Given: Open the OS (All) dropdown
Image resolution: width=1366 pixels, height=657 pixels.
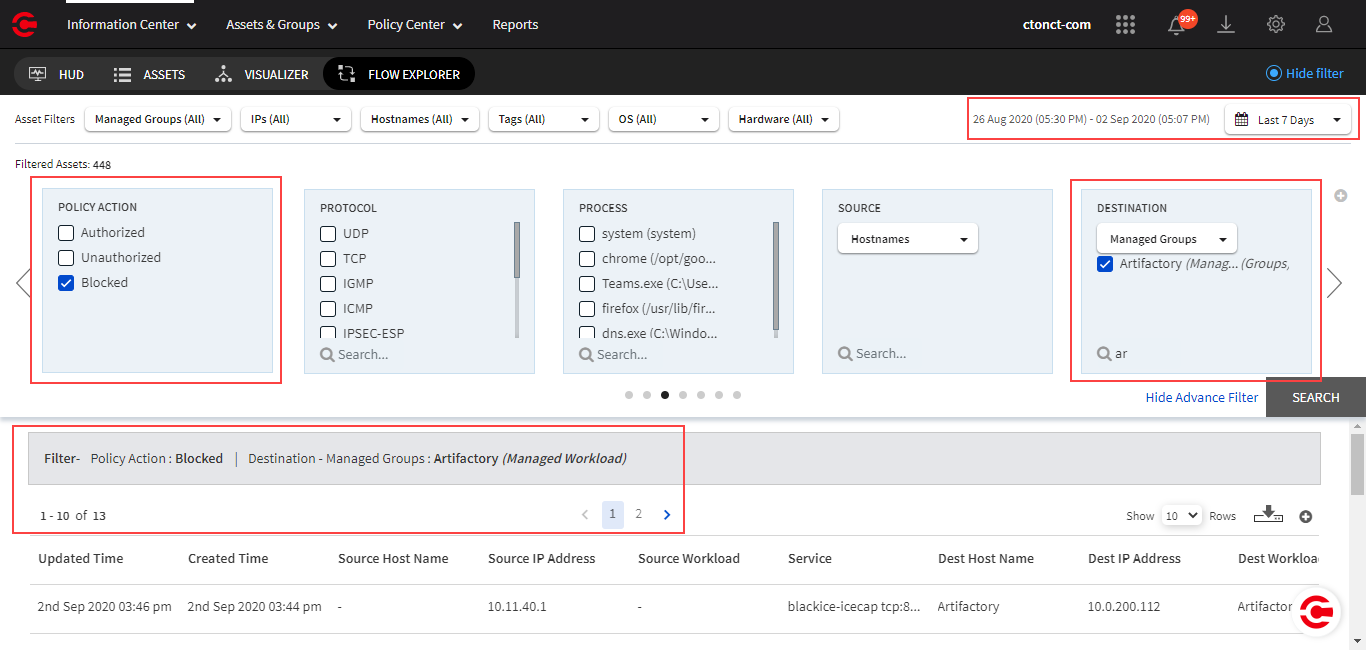Looking at the screenshot, I should (x=664, y=119).
